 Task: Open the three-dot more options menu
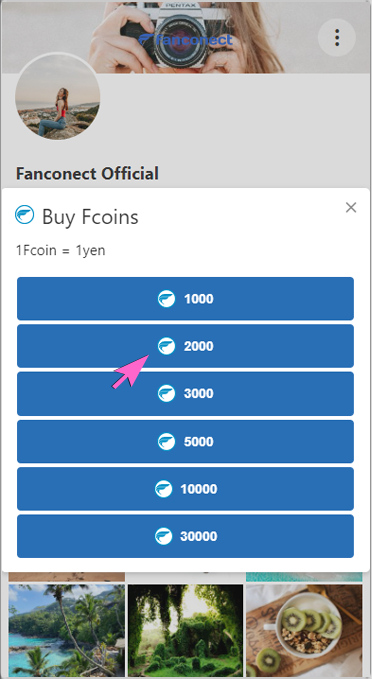click(337, 38)
